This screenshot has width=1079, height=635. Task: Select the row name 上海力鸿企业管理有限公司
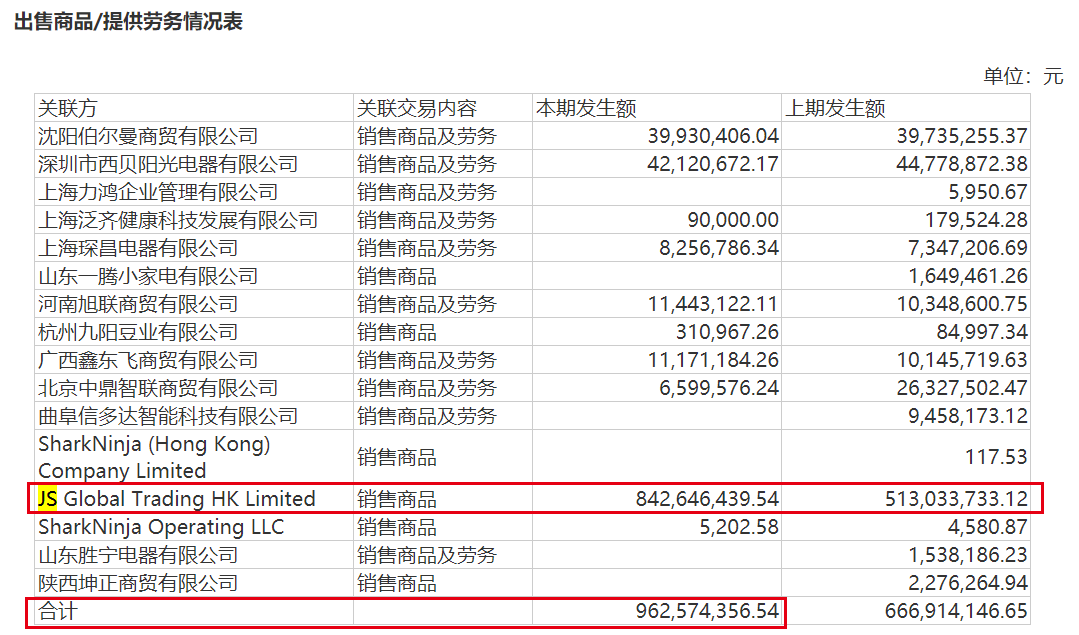[158, 192]
